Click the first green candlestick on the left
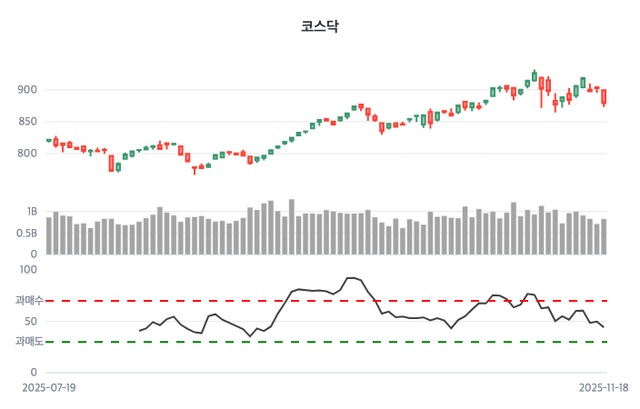 [x=49, y=140]
